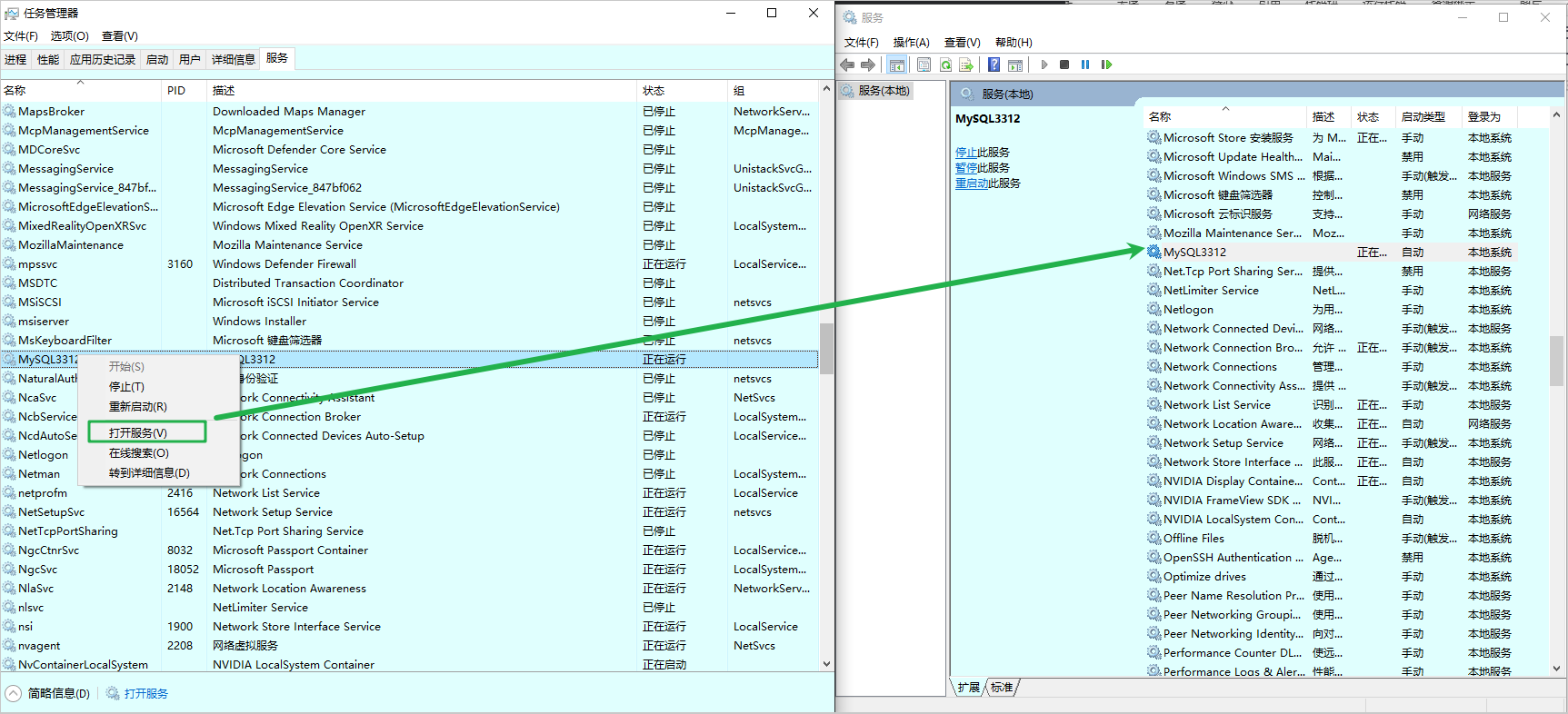Switch to 进程 tab

(15, 59)
